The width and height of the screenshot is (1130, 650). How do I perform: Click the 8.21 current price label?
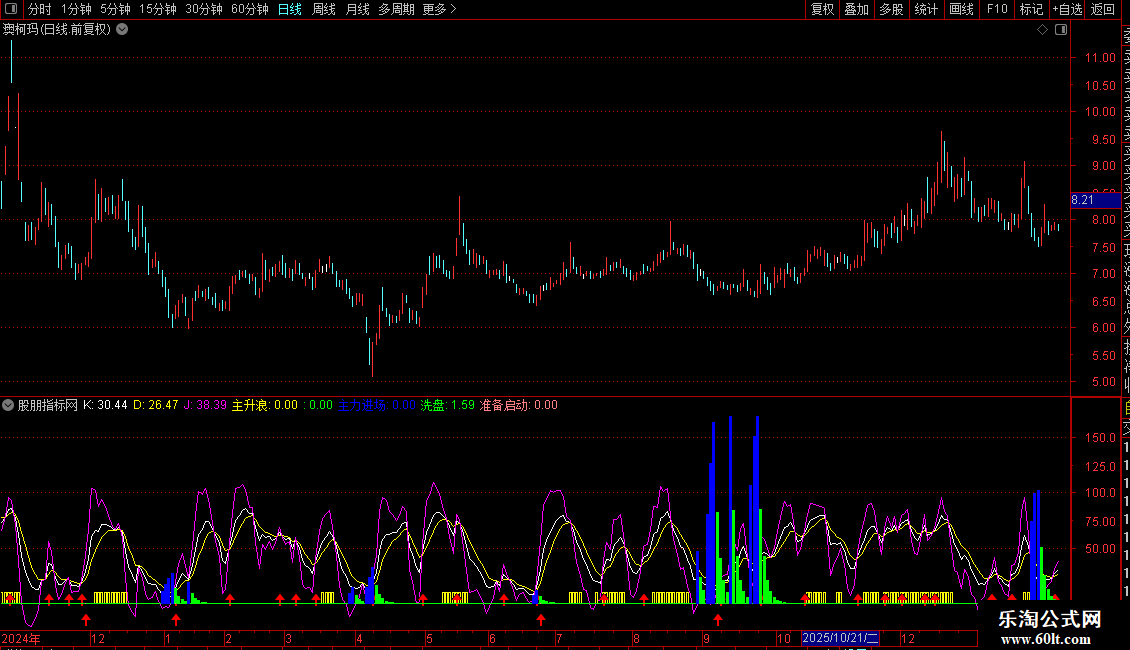point(1083,200)
